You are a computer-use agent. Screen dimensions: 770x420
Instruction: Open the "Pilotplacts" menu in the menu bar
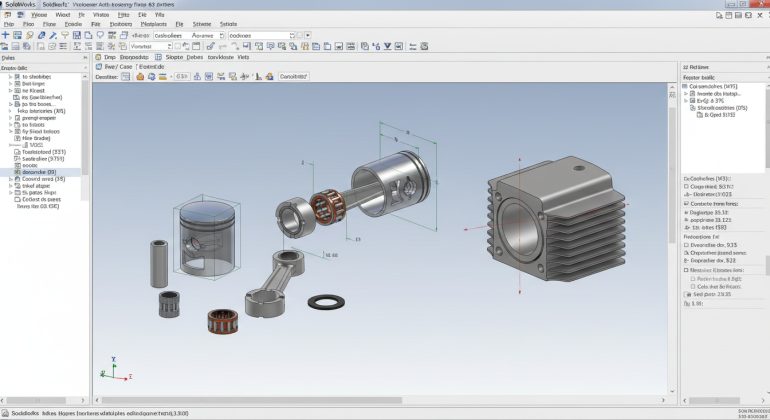click(x=153, y=22)
